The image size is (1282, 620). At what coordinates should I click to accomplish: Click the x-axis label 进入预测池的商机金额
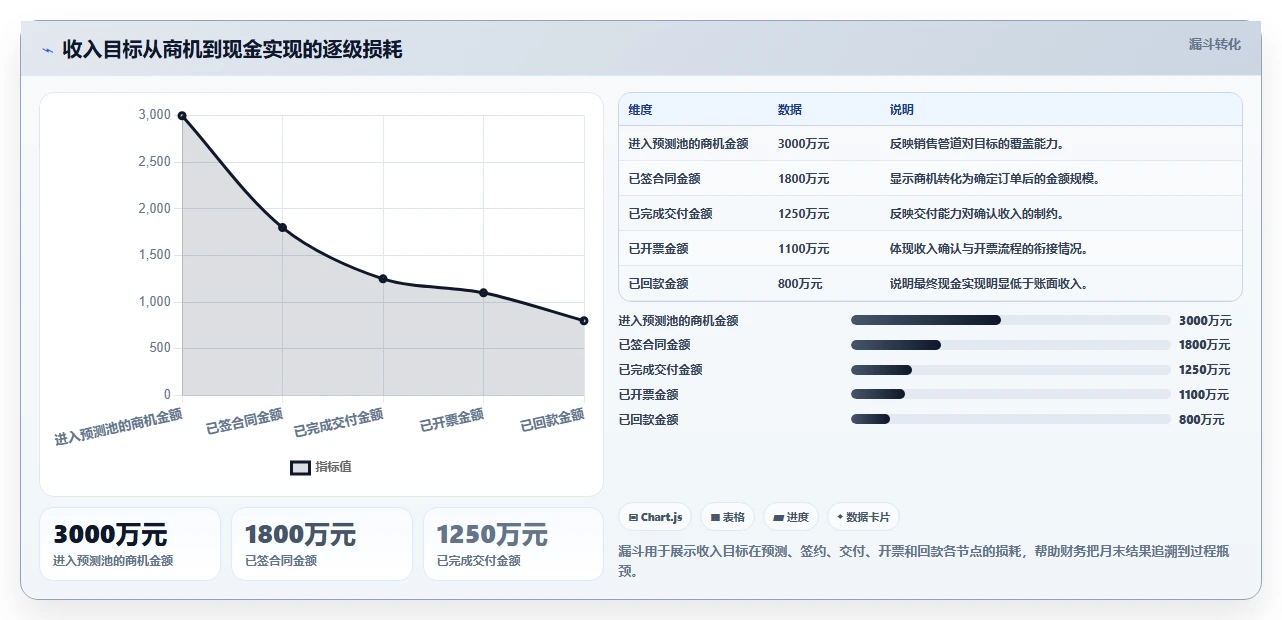point(119,426)
